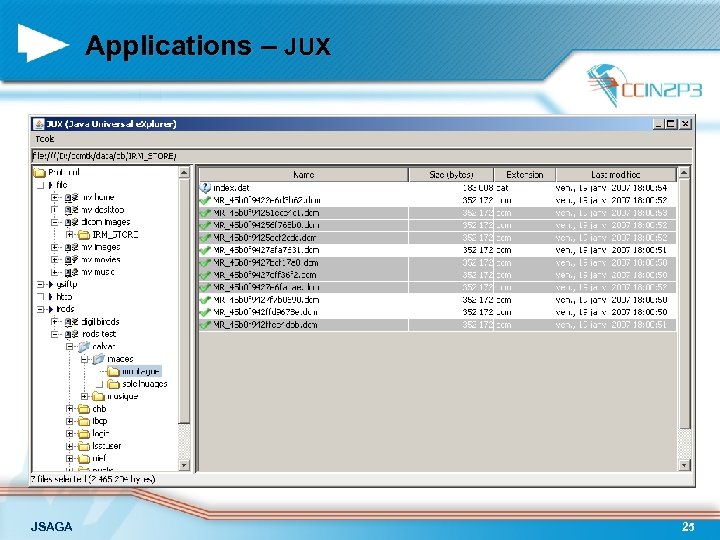Click the lsstuser folder icon
Screen dimensions: 720x540
click(84, 446)
